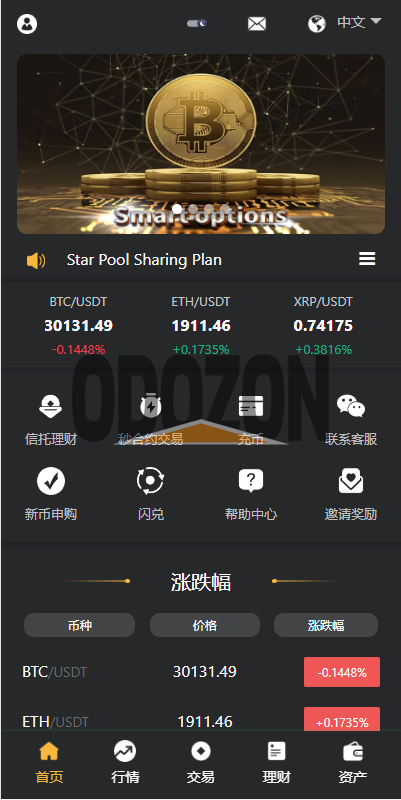Image resolution: width=401 pixels, height=800 pixels.
Task: Open the user profile avatar icon
Action: click(x=27, y=23)
